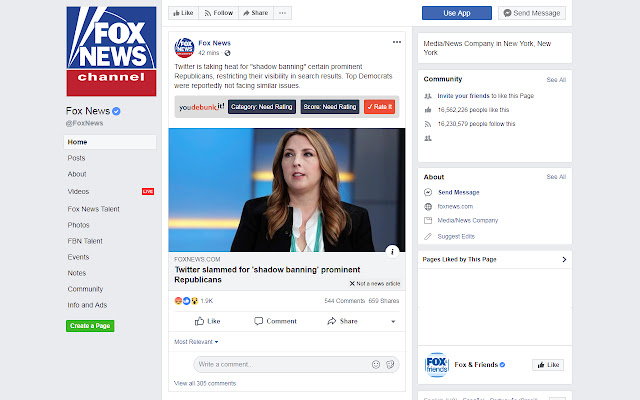This screenshot has height=400, width=640.
Task: Open the 'Twitter slammed for shadow banning' headline
Action: 267,275
